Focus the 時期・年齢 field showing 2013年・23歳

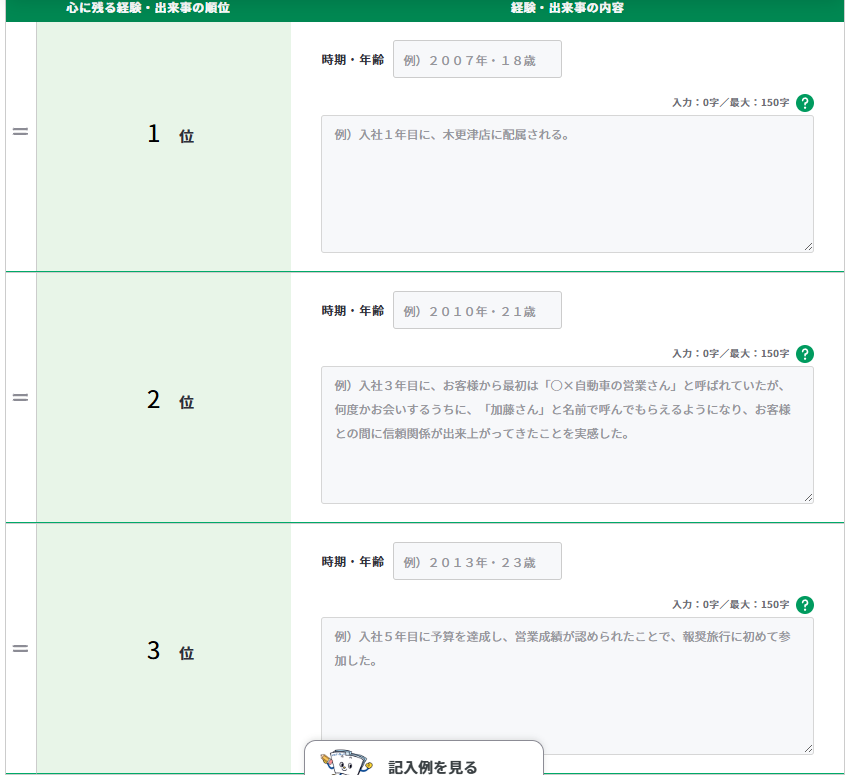tap(477, 562)
